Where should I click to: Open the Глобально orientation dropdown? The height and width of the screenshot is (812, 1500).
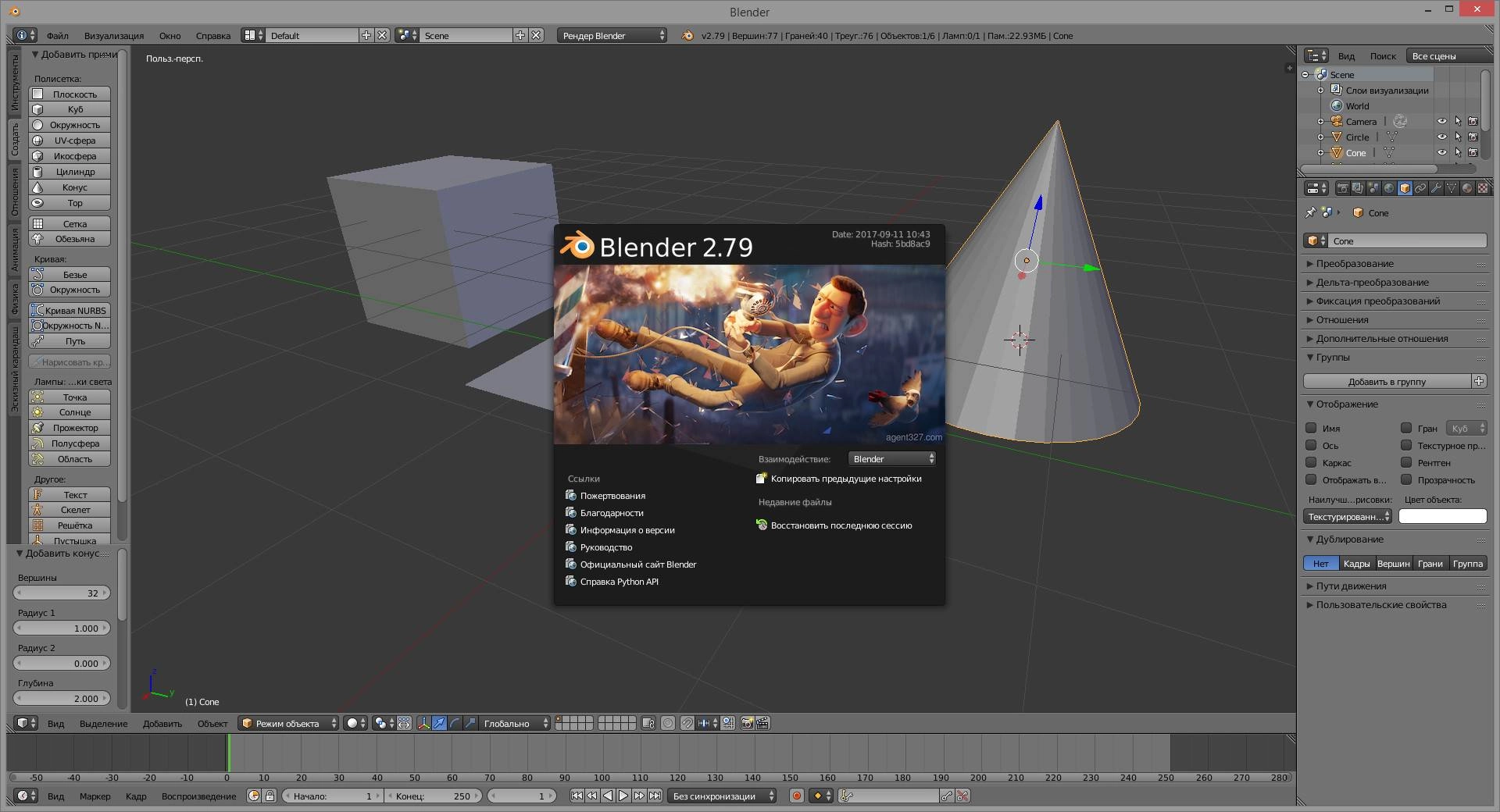pyautogui.click(x=515, y=723)
